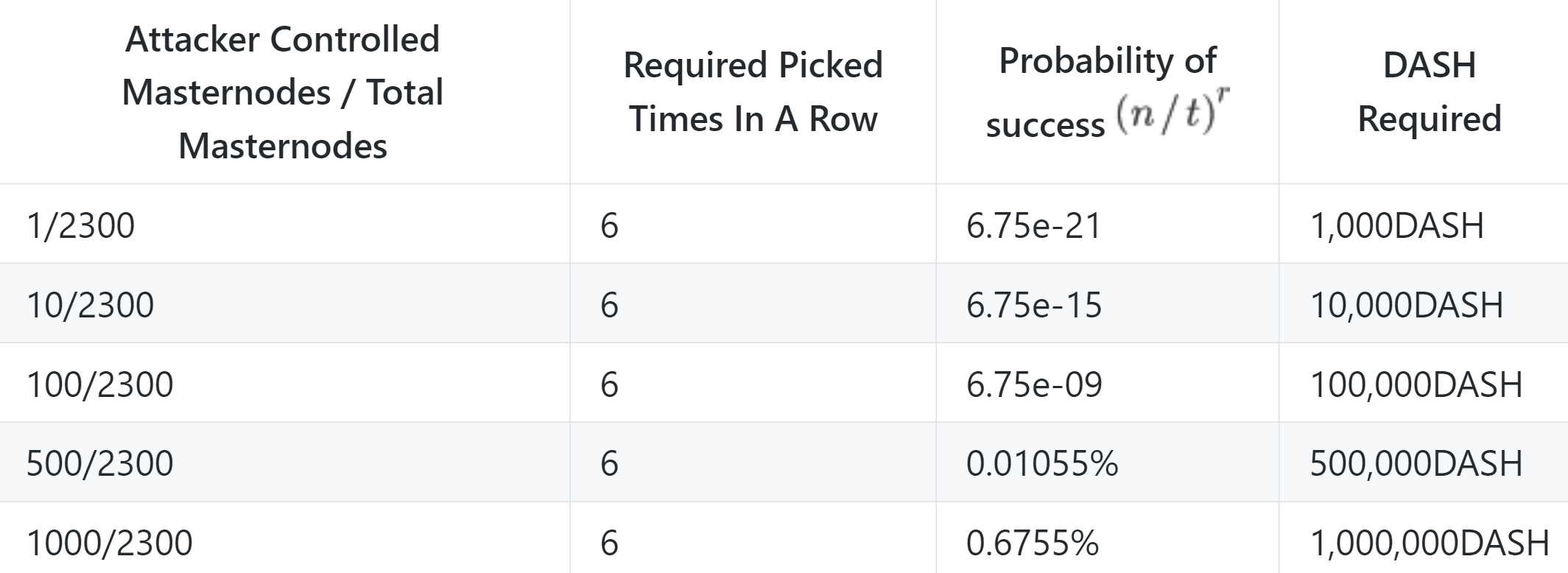
Task: Click the 0.01055% probability value
Action: (x=1041, y=463)
